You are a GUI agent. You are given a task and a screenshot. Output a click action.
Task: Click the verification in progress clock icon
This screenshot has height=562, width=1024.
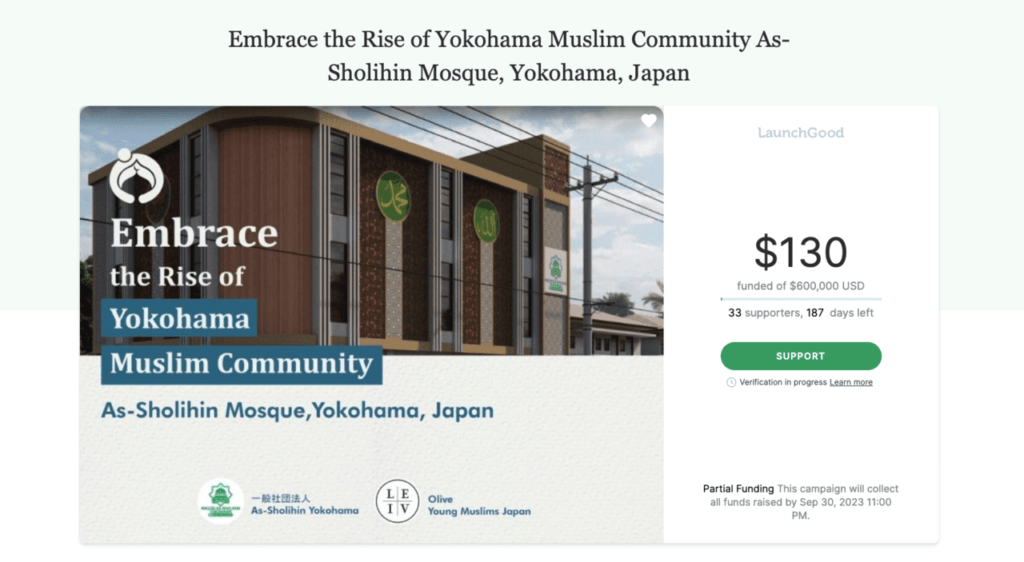[x=731, y=382]
